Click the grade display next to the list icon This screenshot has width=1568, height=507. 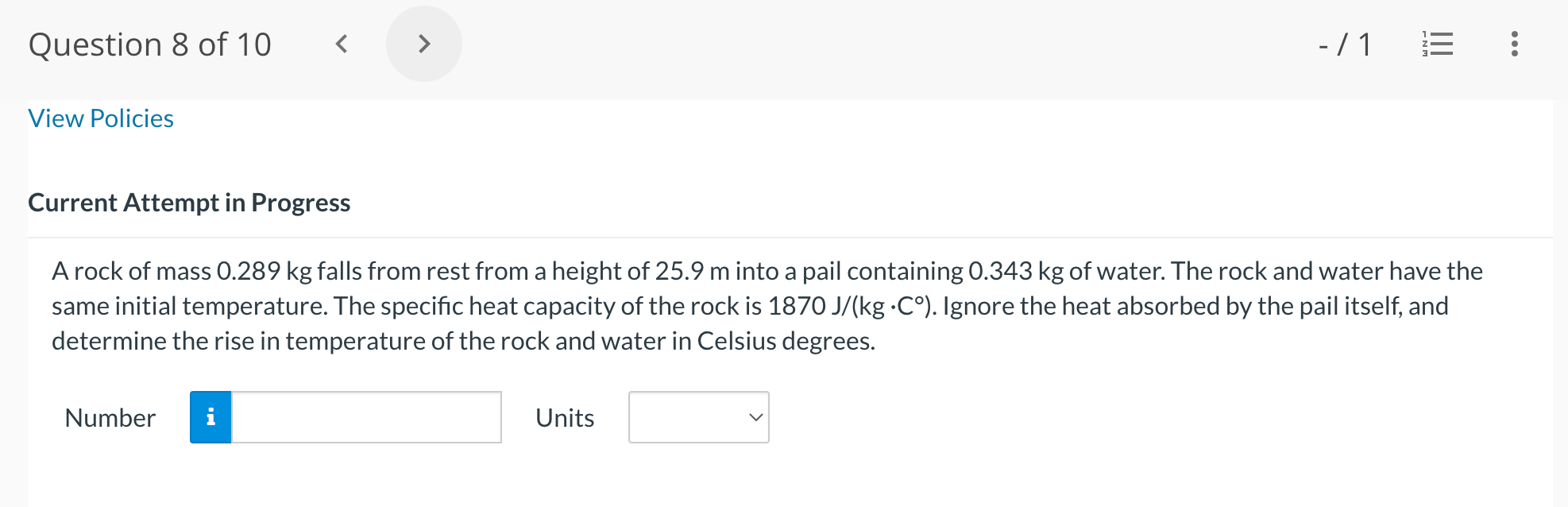1344,45
